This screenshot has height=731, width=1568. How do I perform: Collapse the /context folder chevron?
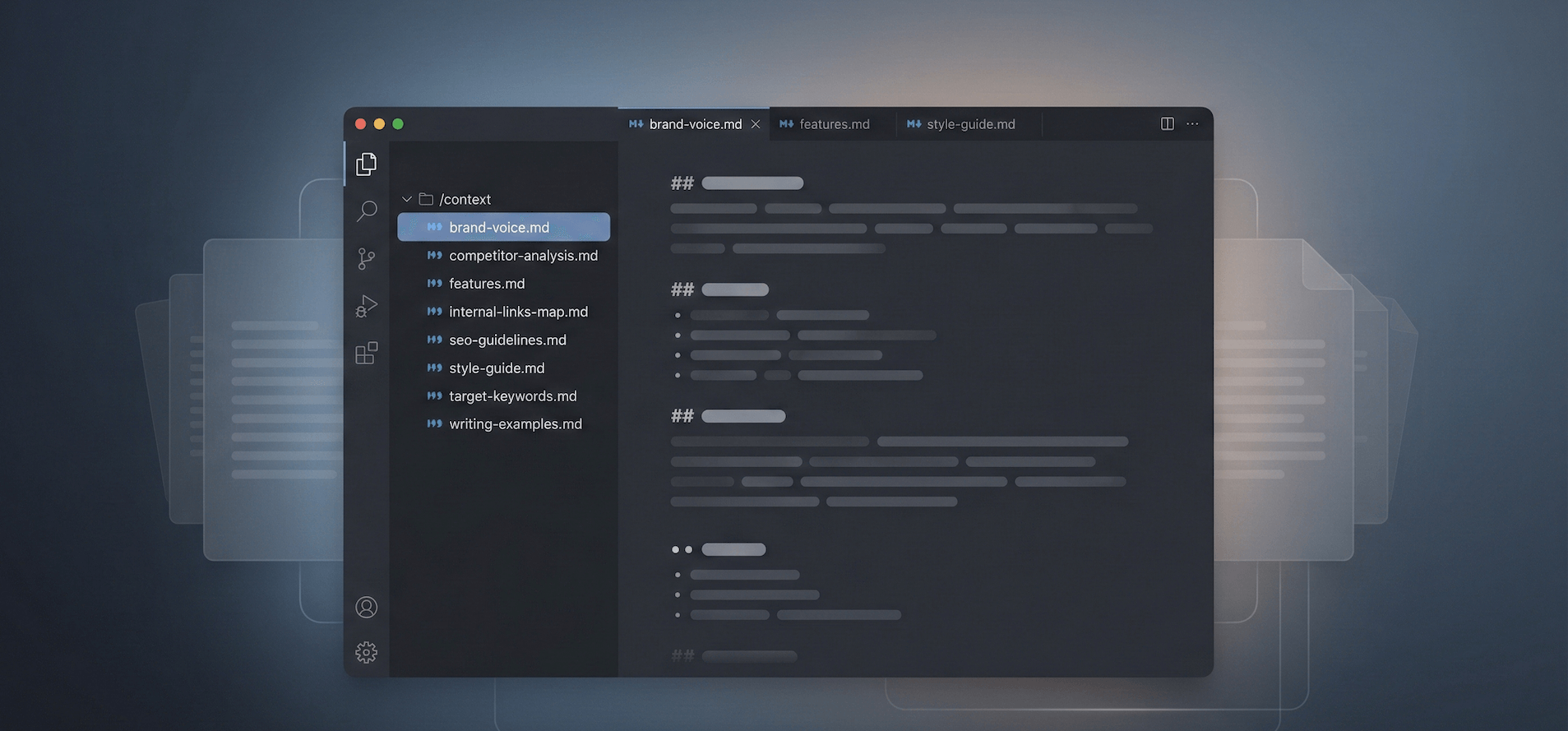[x=407, y=200]
